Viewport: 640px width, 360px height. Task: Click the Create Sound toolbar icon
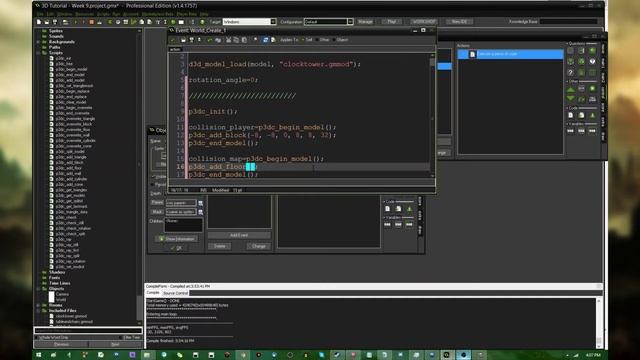(118, 22)
